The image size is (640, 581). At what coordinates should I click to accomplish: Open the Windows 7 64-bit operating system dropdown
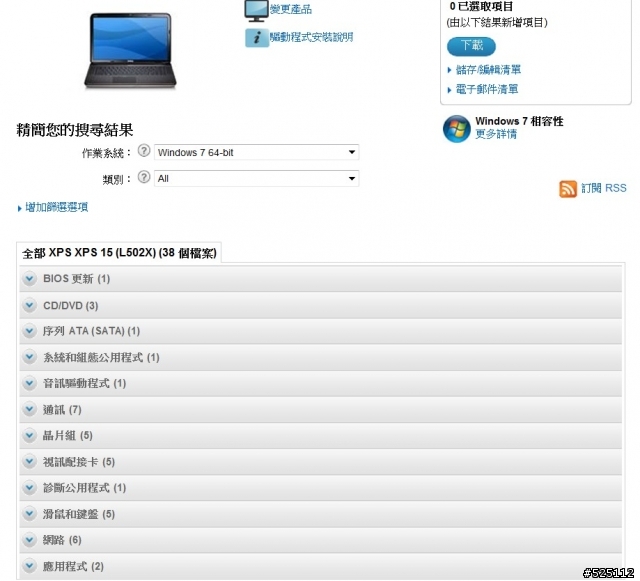click(x=256, y=152)
